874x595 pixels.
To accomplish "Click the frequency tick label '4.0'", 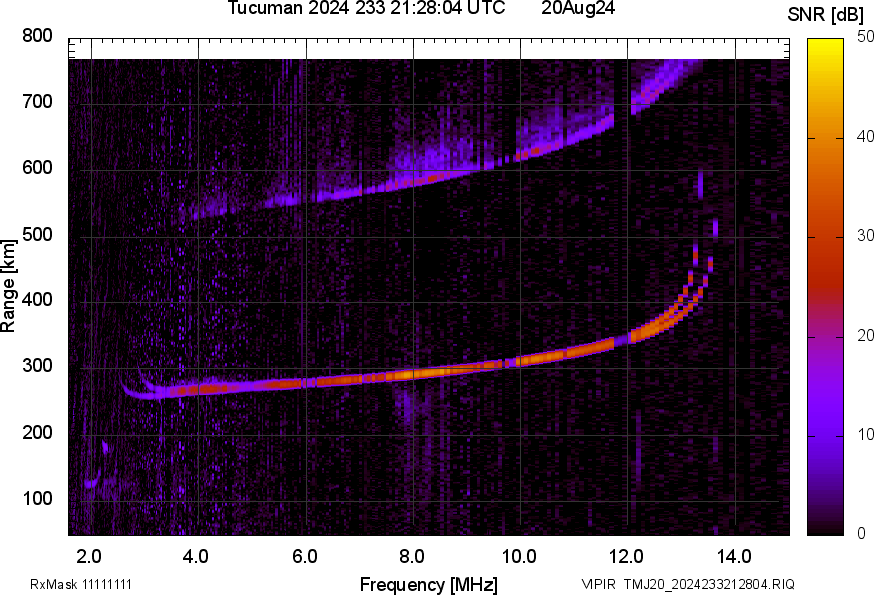I will [x=196, y=557].
